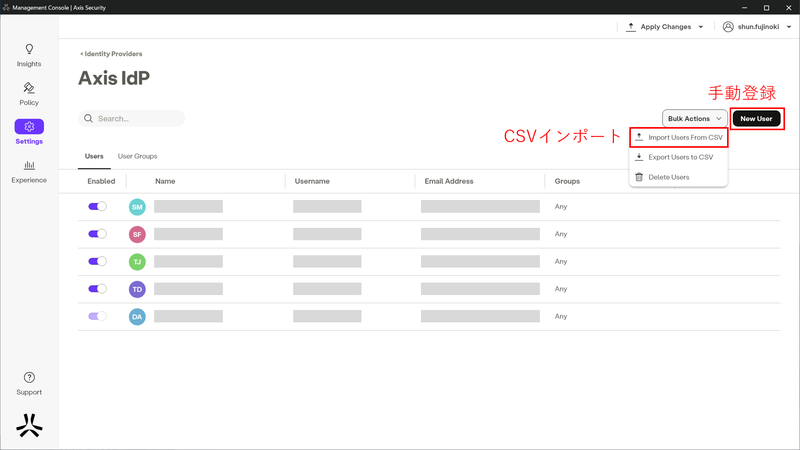The image size is (800, 450).
Task: Click the New User button
Action: [756, 118]
